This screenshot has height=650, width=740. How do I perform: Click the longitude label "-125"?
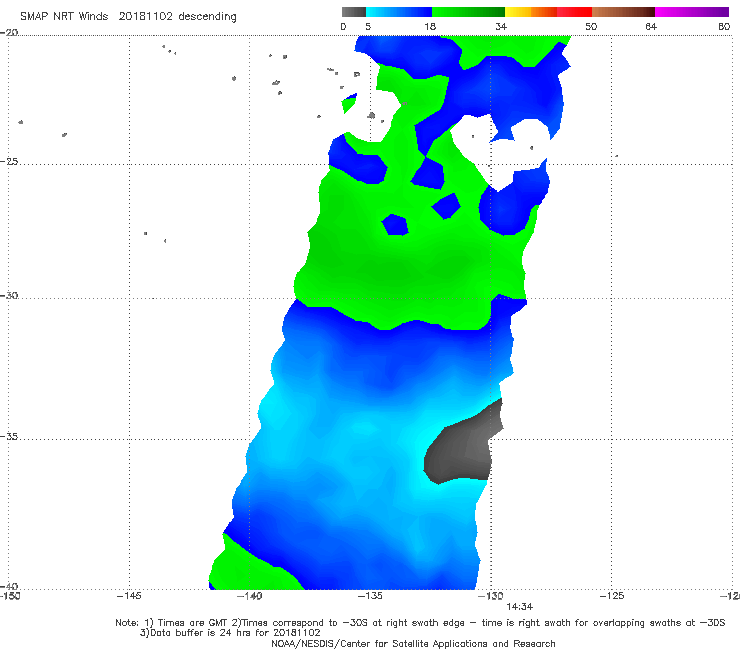tap(612, 596)
